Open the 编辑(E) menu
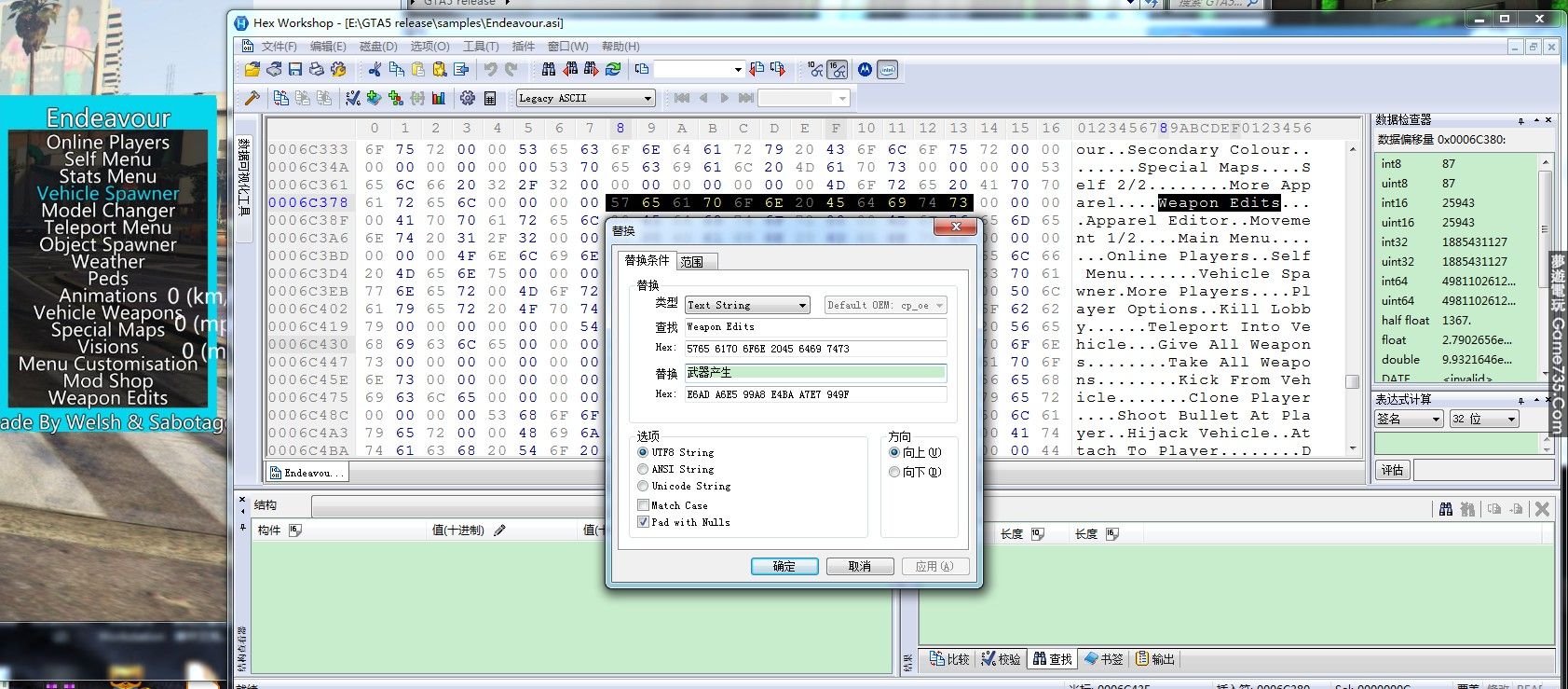This screenshot has width=1568, height=689. [x=328, y=47]
